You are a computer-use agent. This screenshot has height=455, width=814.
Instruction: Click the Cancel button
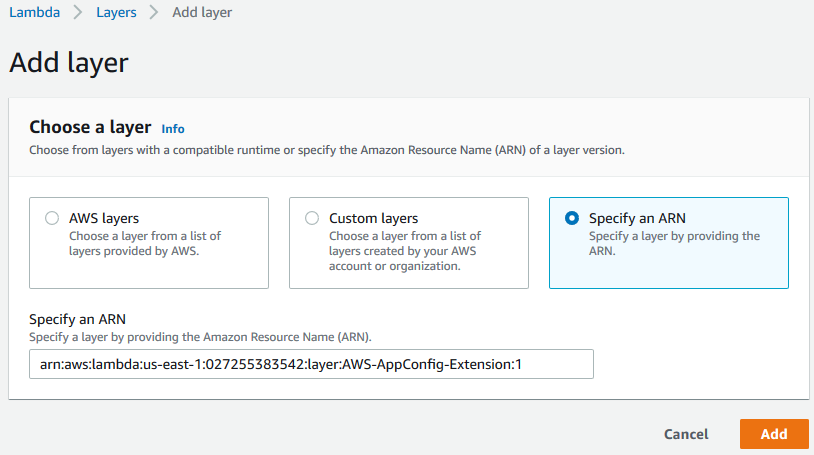686,434
